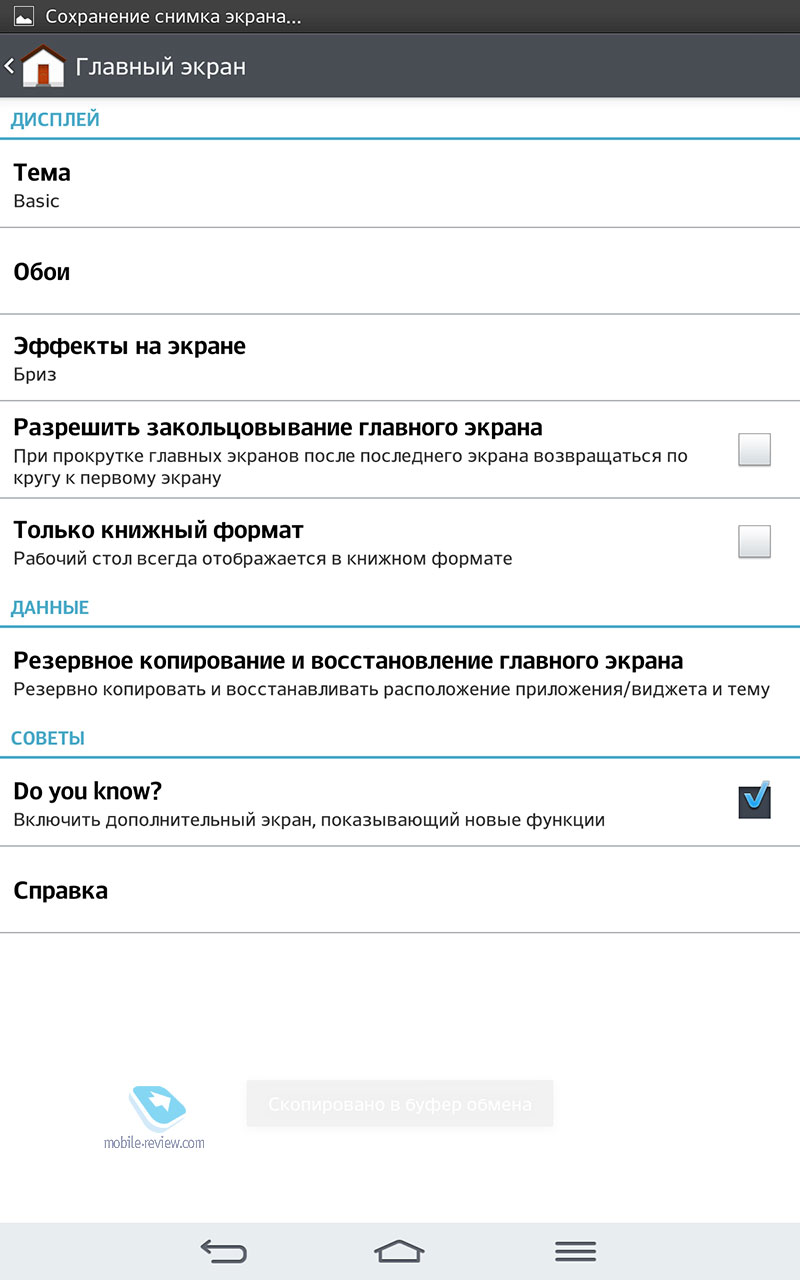
Task: Open the Menu navigation button
Action: 575,1250
